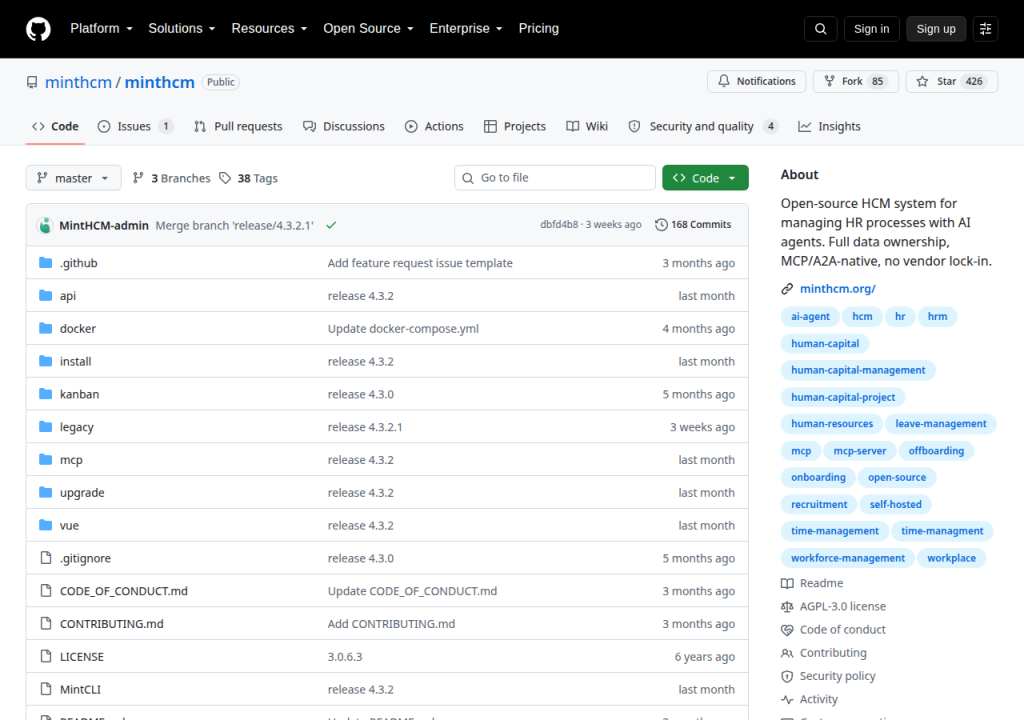Image resolution: width=1024 pixels, height=720 pixels.
Task: Open the 'Add feature request issue template' commit message
Action: (x=420, y=263)
